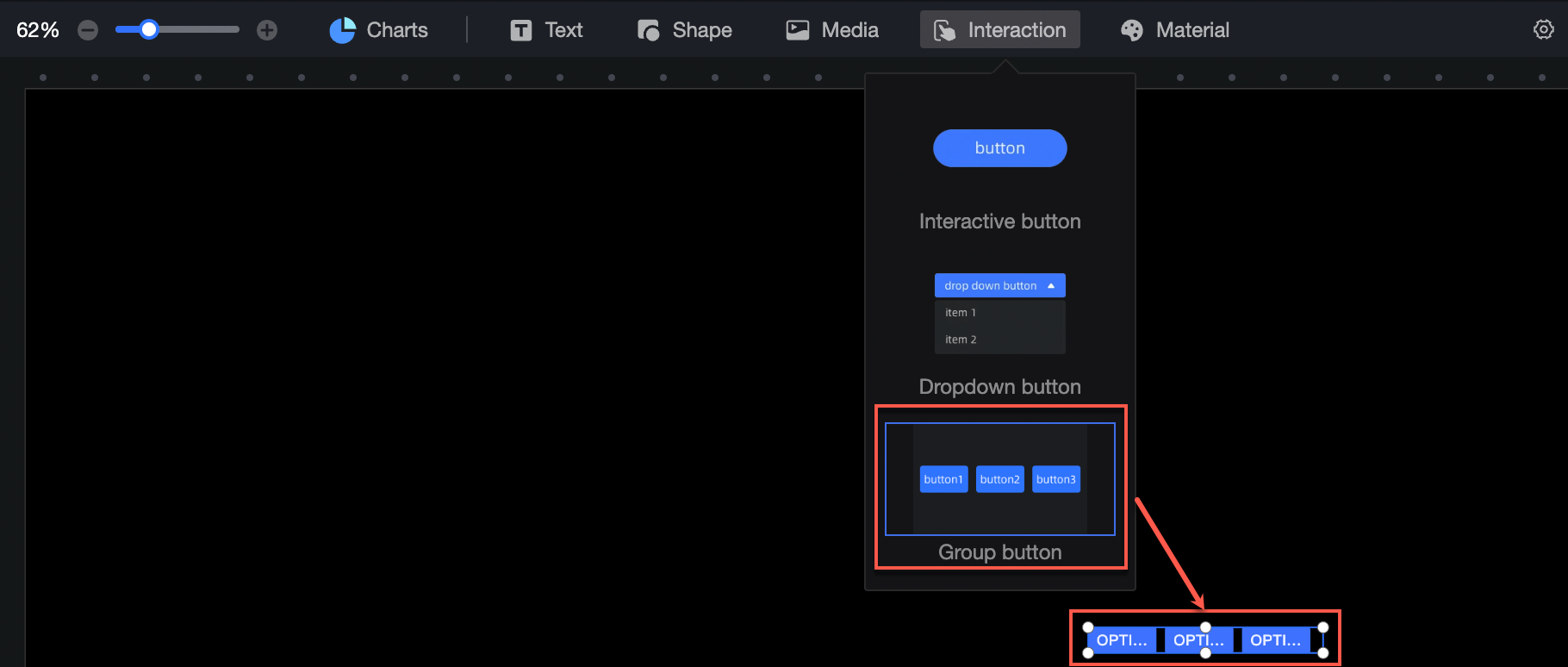This screenshot has height=667, width=1568.
Task: Click the Dropdown button label
Action: point(999,387)
